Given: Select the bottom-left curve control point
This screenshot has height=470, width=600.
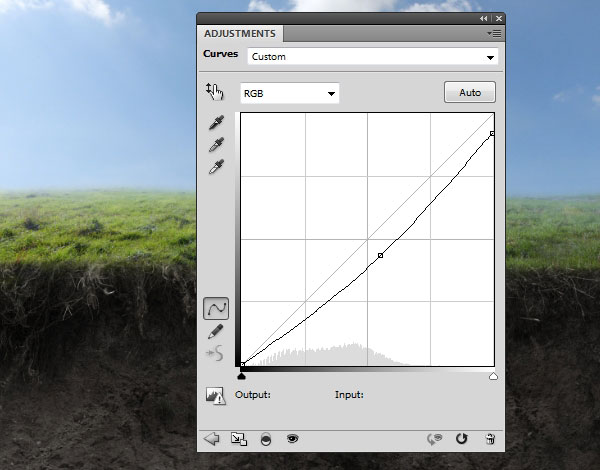Looking at the screenshot, I should [242, 365].
